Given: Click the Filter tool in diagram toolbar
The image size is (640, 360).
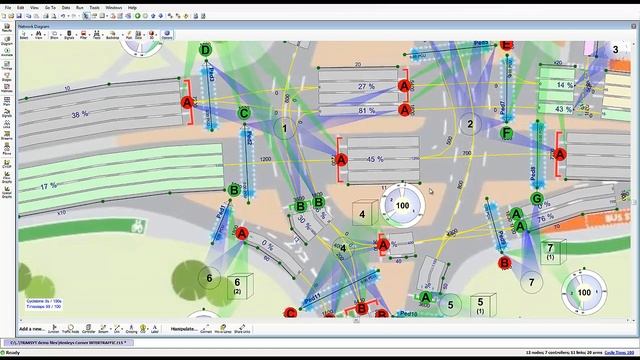Looking at the screenshot, I should 83,35.
